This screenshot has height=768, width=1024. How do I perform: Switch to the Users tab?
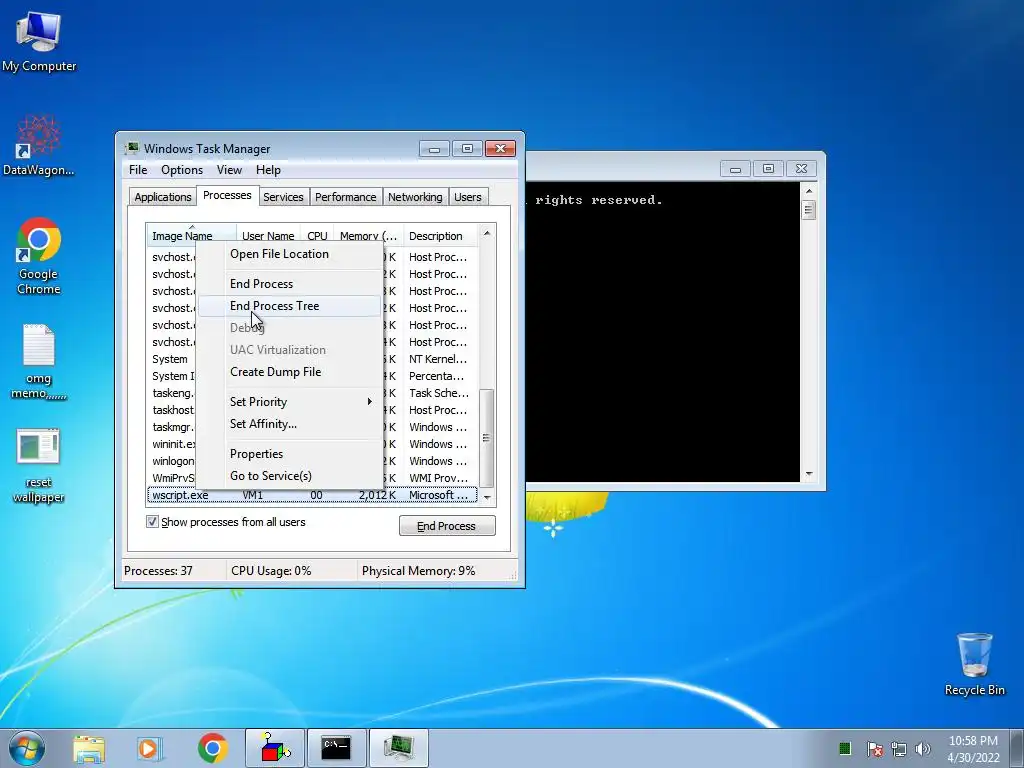(x=468, y=197)
